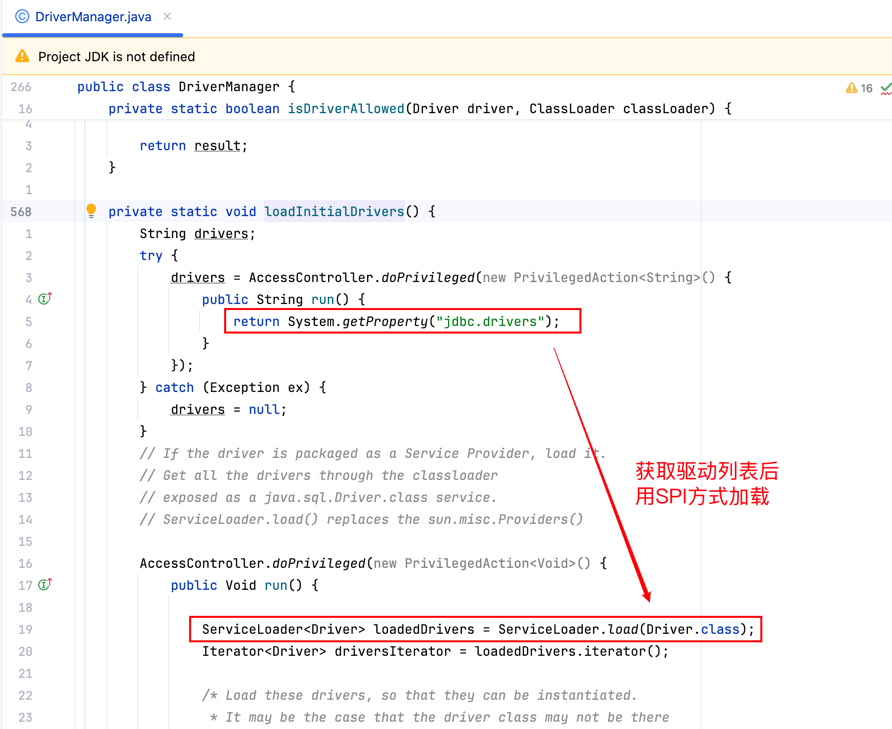This screenshot has width=892, height=729.
Task: Click implements gutter icon beside Void run()
Action: (x=45, y=585)
